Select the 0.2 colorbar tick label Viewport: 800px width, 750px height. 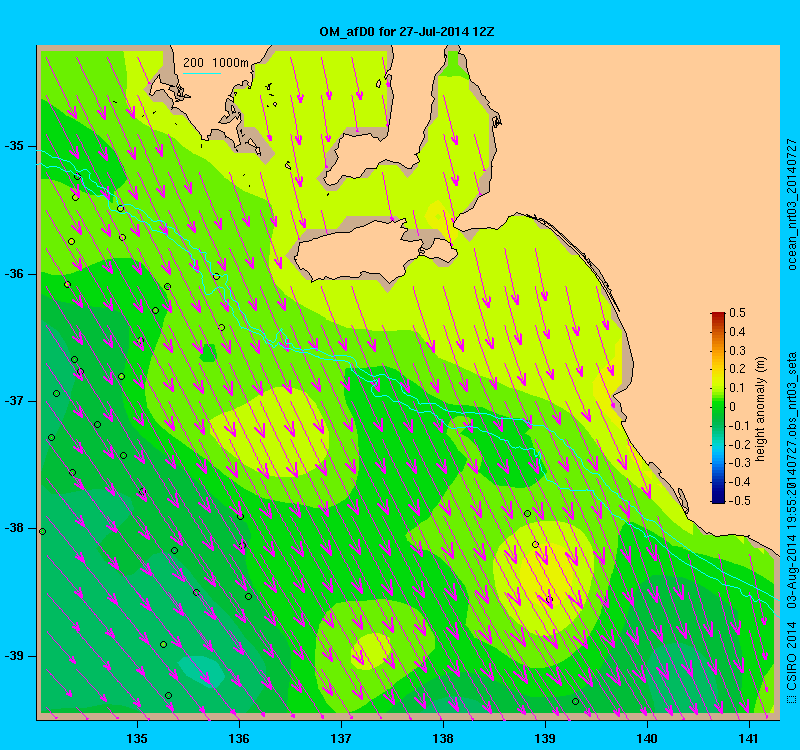point(737,369)
